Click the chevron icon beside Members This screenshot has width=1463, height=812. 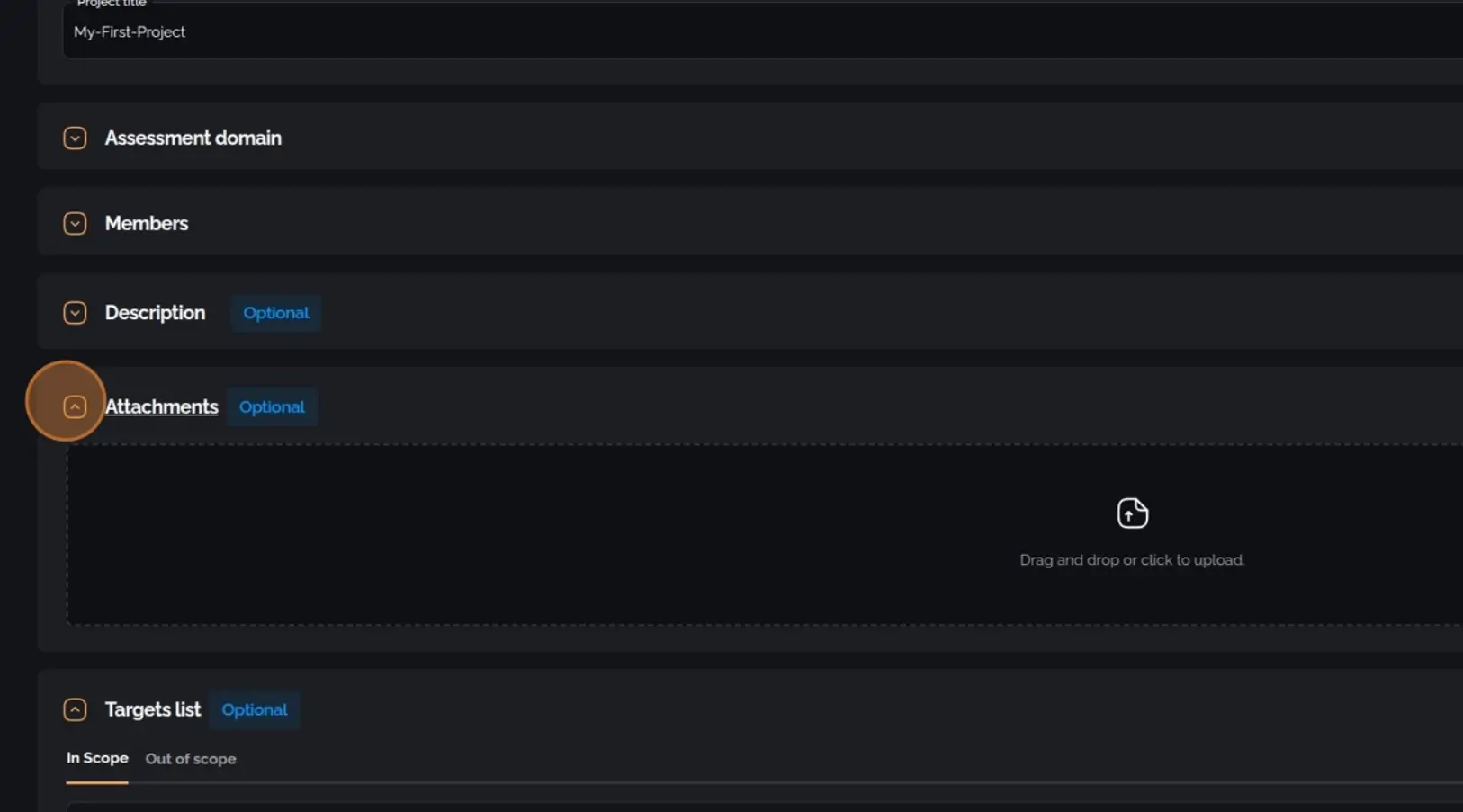(75, 223)
